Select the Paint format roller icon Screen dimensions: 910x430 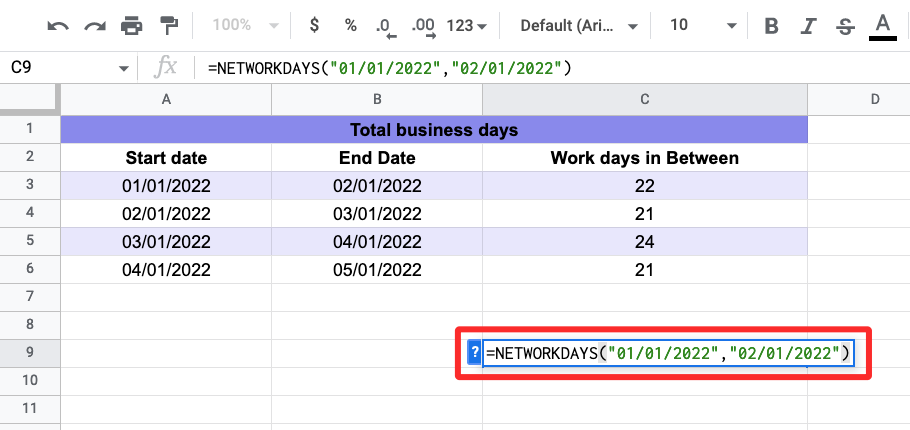click(168, 25)
